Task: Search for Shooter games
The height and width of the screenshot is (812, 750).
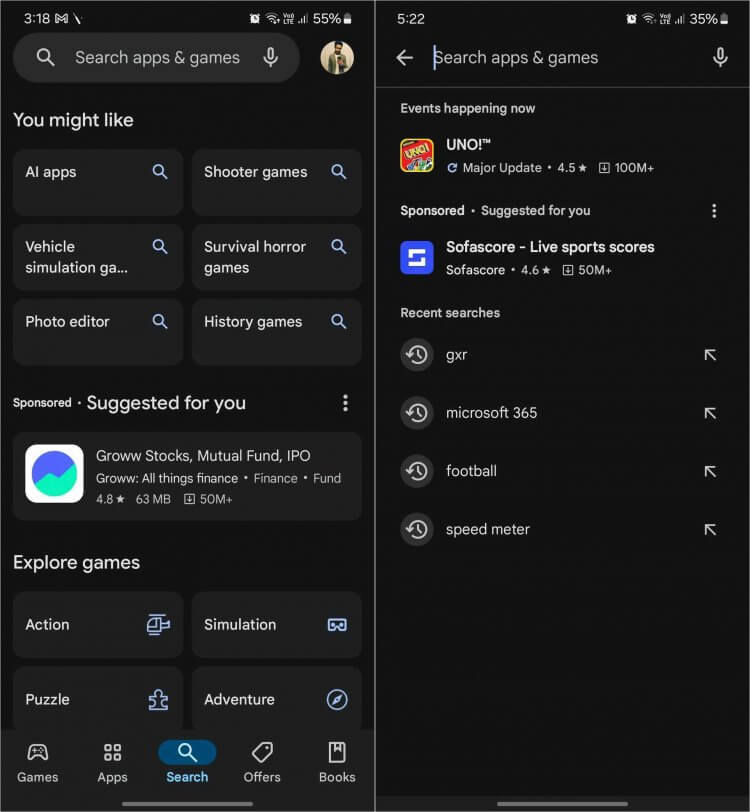Action: (277, 182)
